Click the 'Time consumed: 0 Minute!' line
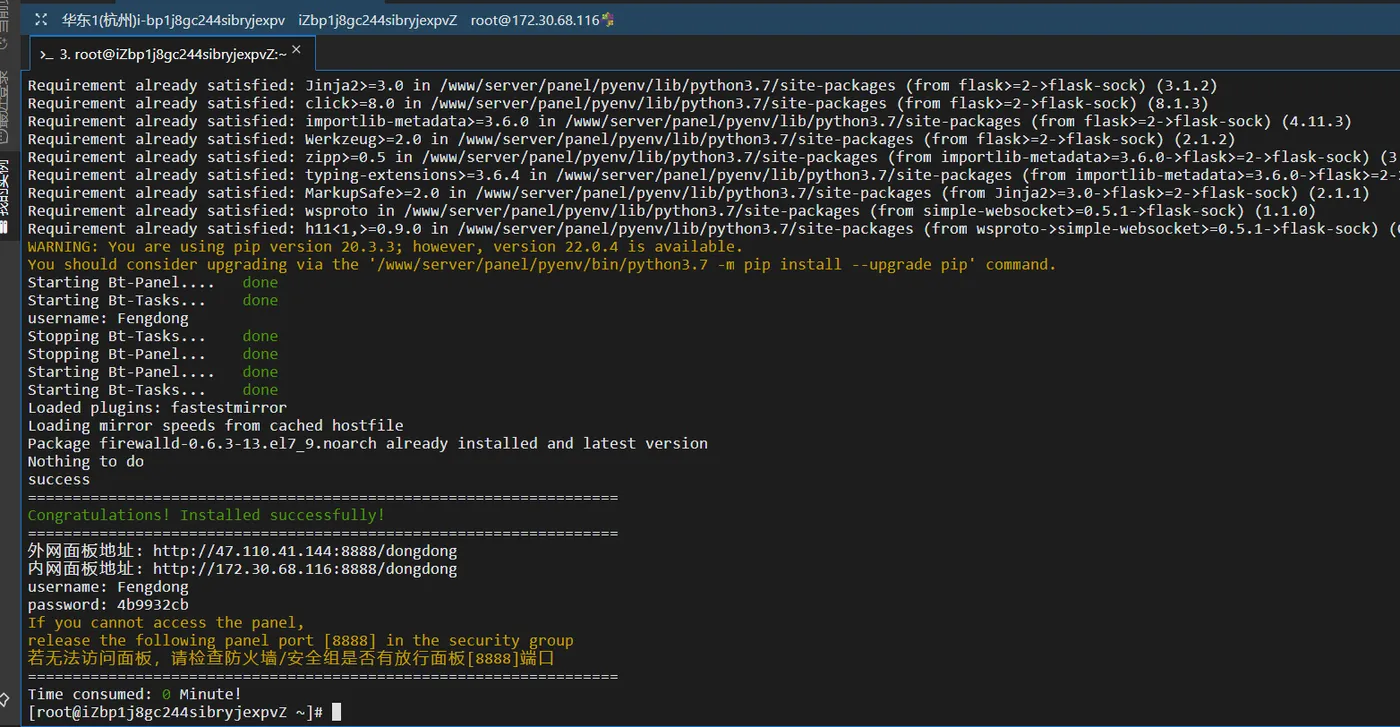 pyautogui.click(x=135, y=694)
